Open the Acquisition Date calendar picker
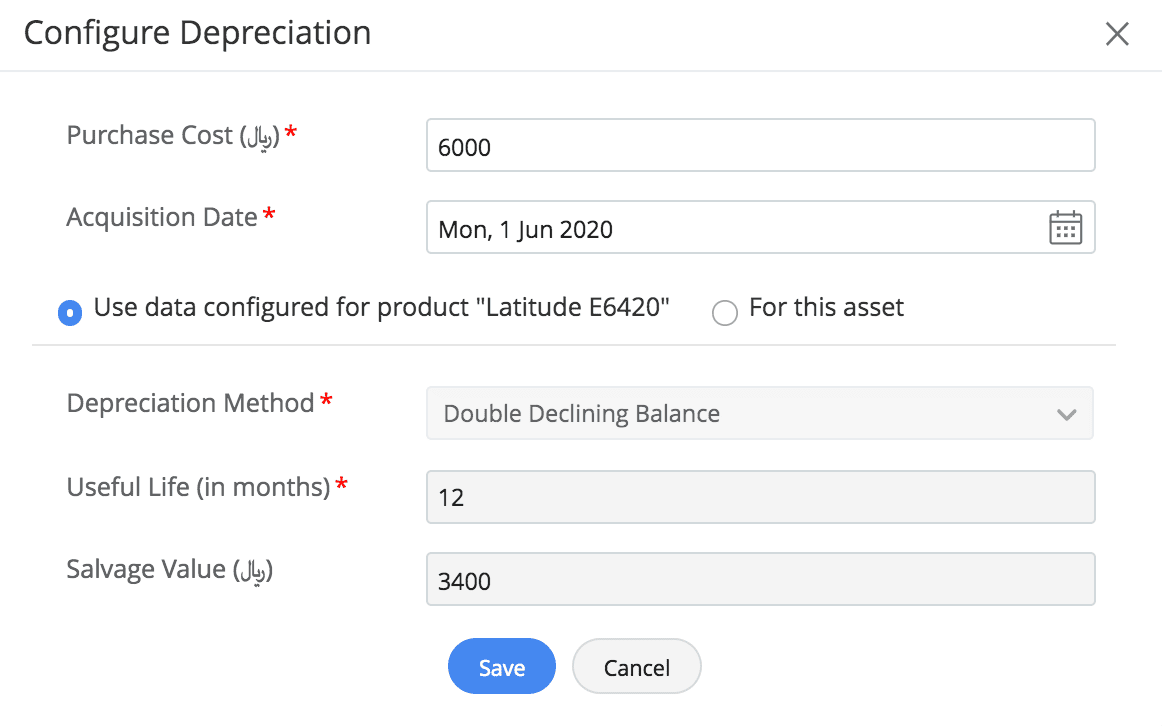This screenshot has width=1162, height=726. point(1065,228)
